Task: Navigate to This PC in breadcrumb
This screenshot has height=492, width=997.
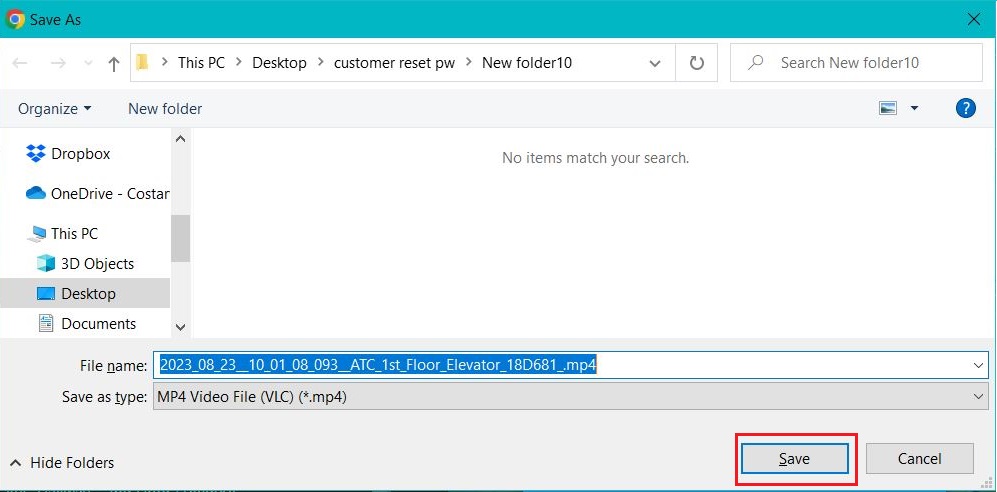Action: [201, 63]
